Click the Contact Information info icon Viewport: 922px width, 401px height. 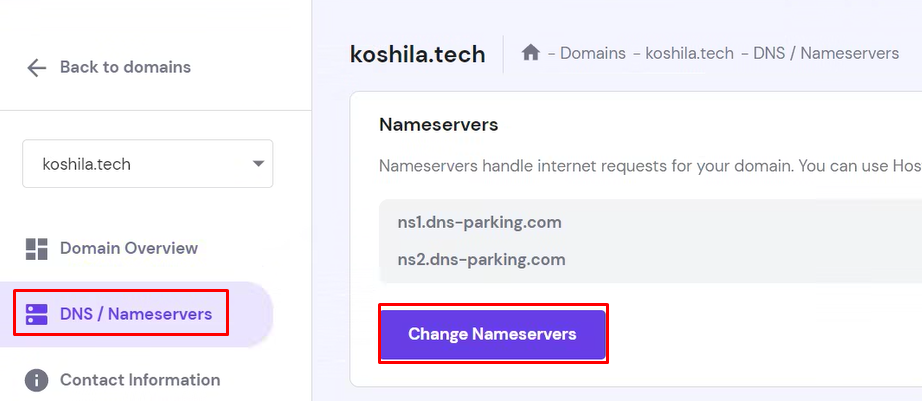pyautogui.click(x=36, y=380)
